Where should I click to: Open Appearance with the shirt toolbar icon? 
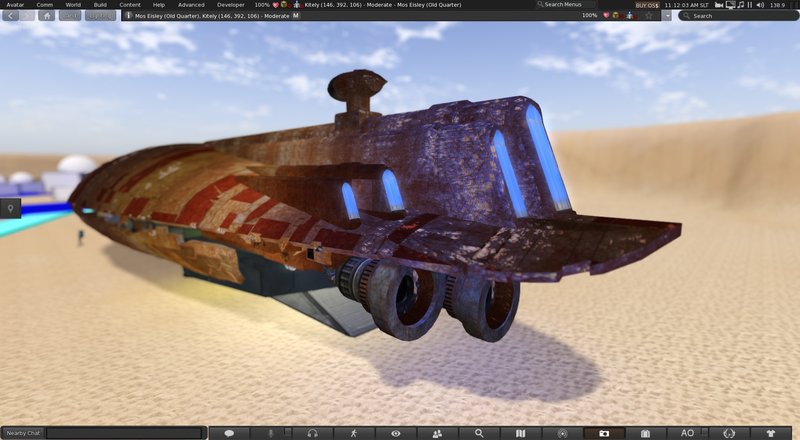tap(771, 433)
